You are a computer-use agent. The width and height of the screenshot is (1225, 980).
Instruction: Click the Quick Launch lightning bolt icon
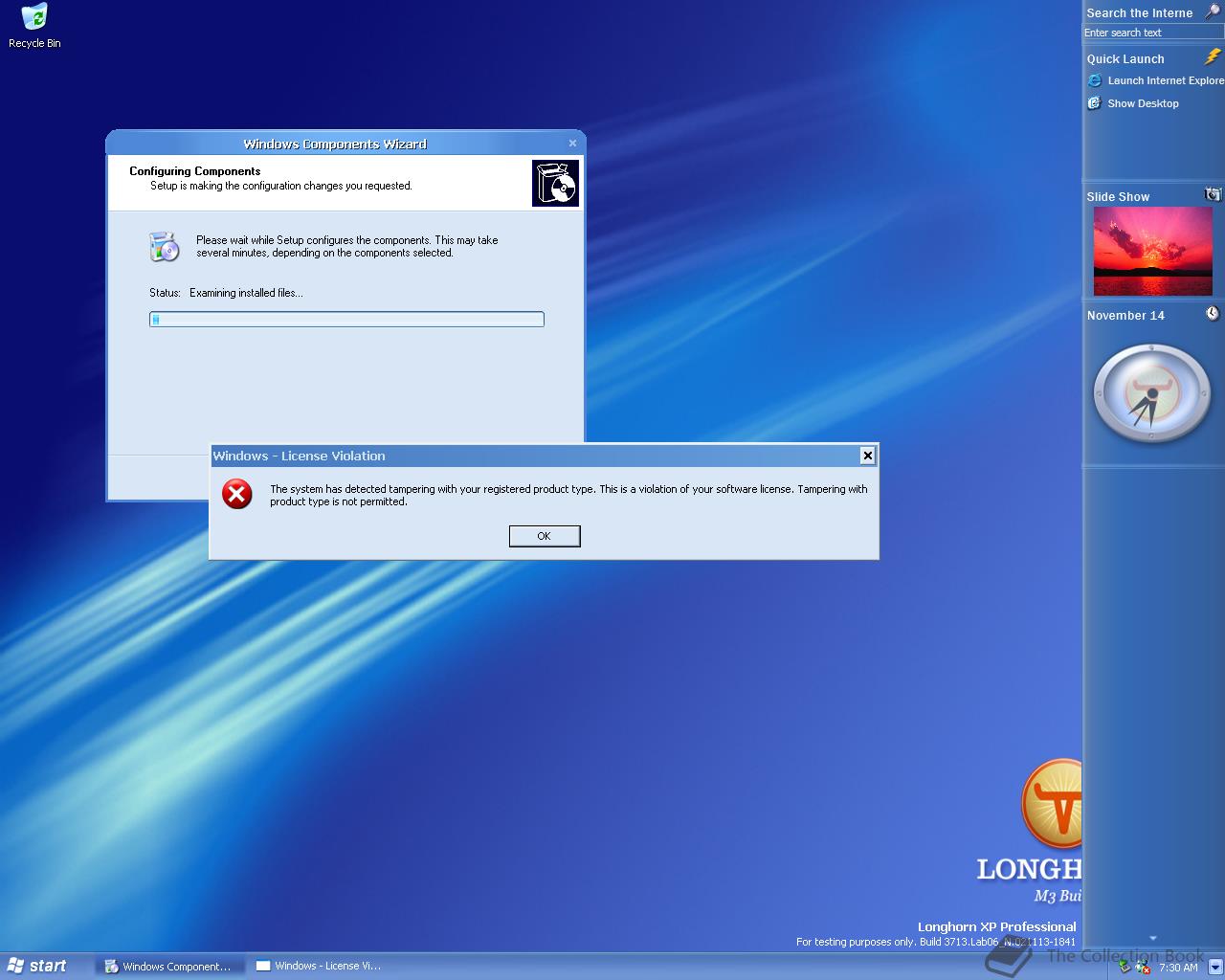click(1213, 57)
